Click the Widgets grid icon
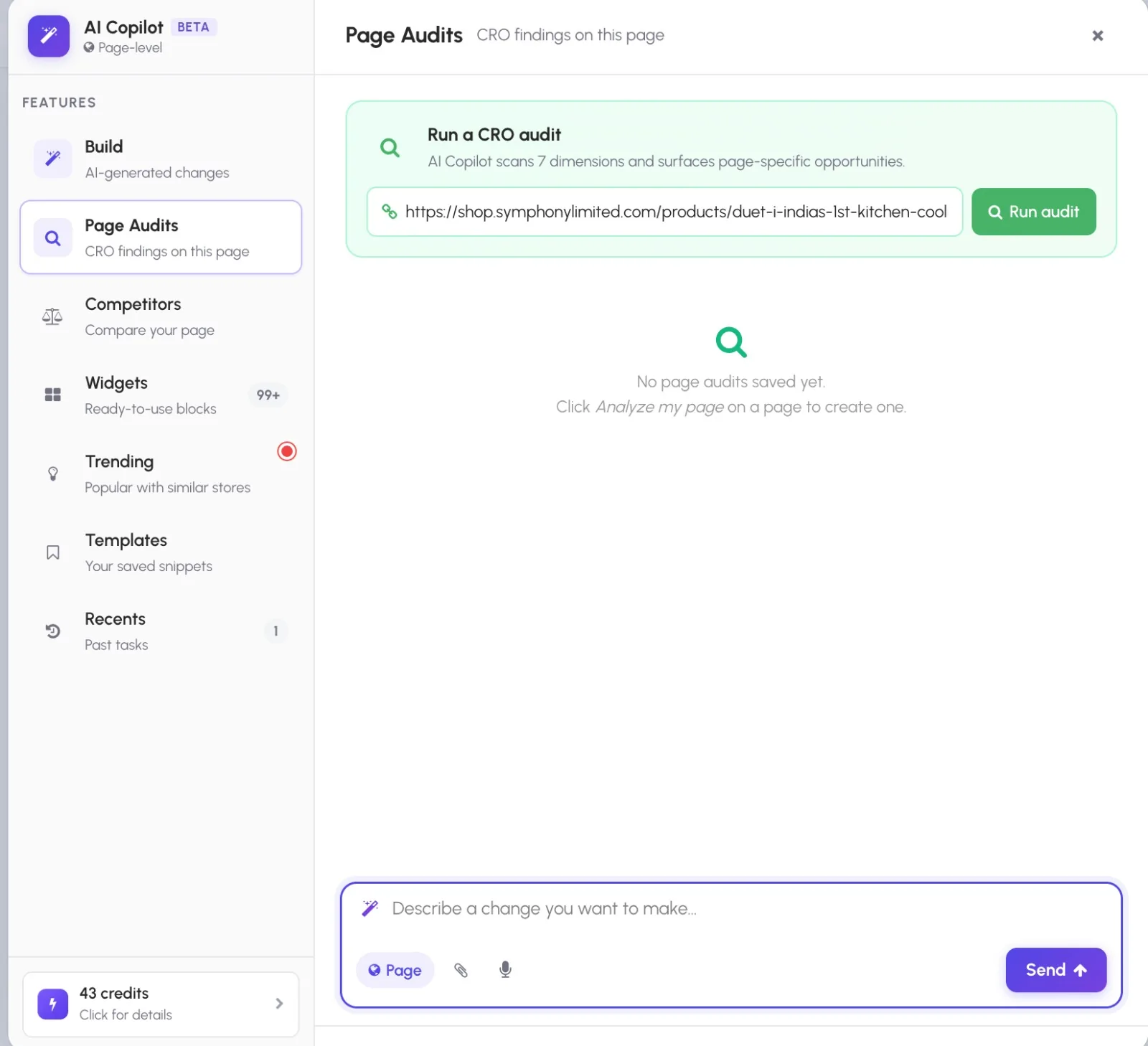 (x=53, y=395)
